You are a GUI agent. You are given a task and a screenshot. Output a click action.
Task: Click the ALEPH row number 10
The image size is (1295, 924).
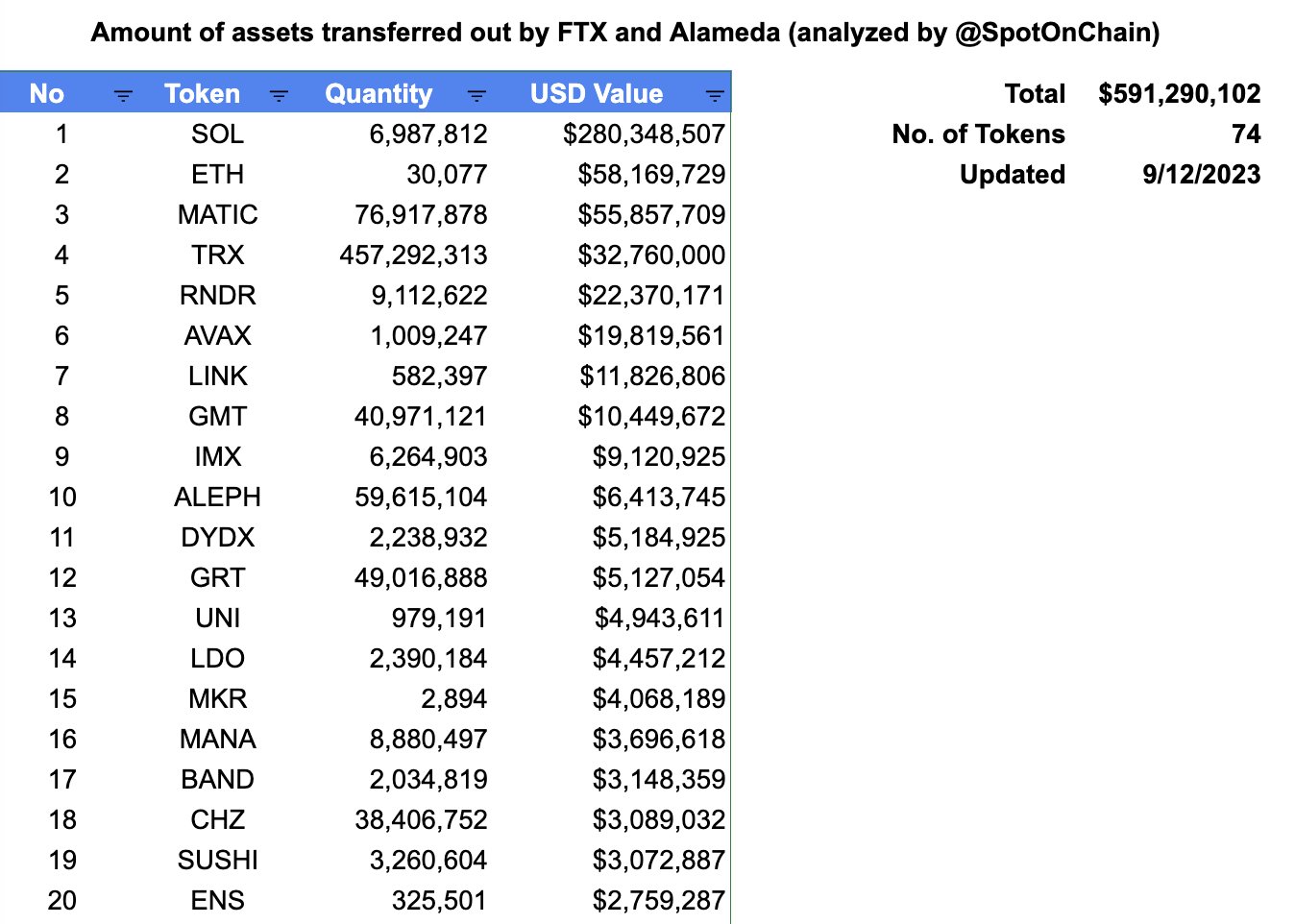[x=62, y=497]
